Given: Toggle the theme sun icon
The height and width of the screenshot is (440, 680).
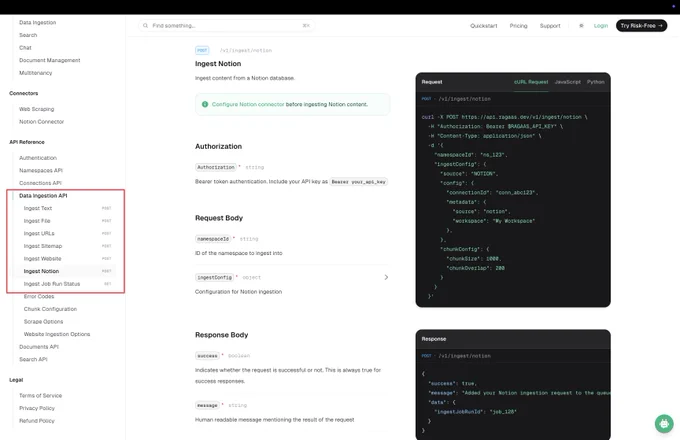Looking at the screenshot, I should pyautogui.click(x=581, y=26).
